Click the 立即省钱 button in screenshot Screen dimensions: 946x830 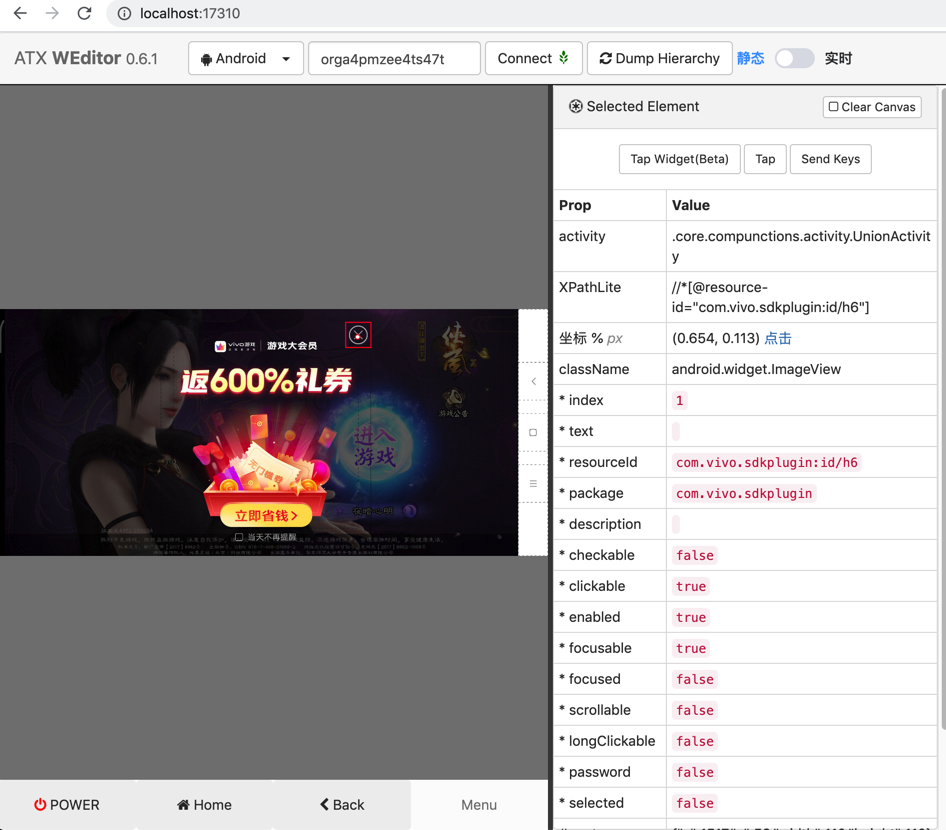click(266, 515)
